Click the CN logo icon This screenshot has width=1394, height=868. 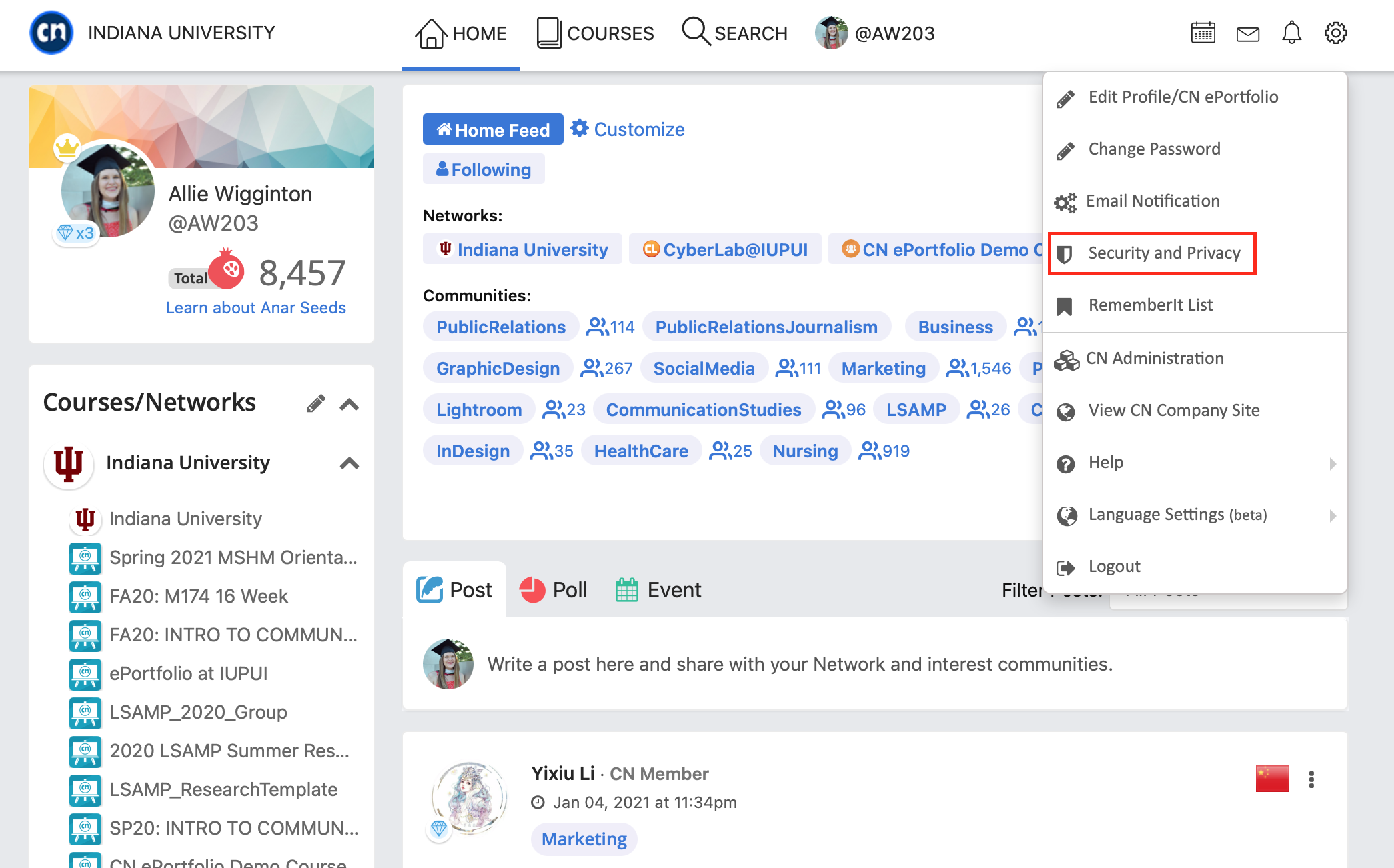tap(51, 33)
